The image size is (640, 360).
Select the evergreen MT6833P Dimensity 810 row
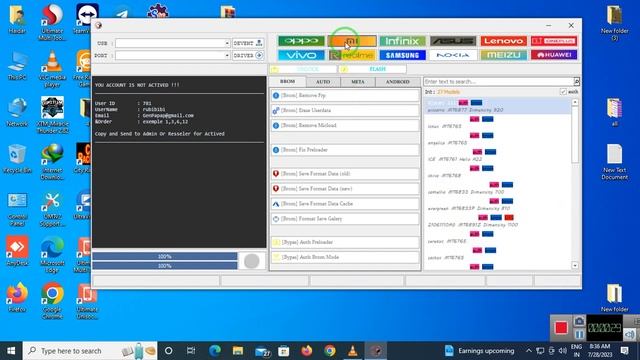click(x=497, y=204)
